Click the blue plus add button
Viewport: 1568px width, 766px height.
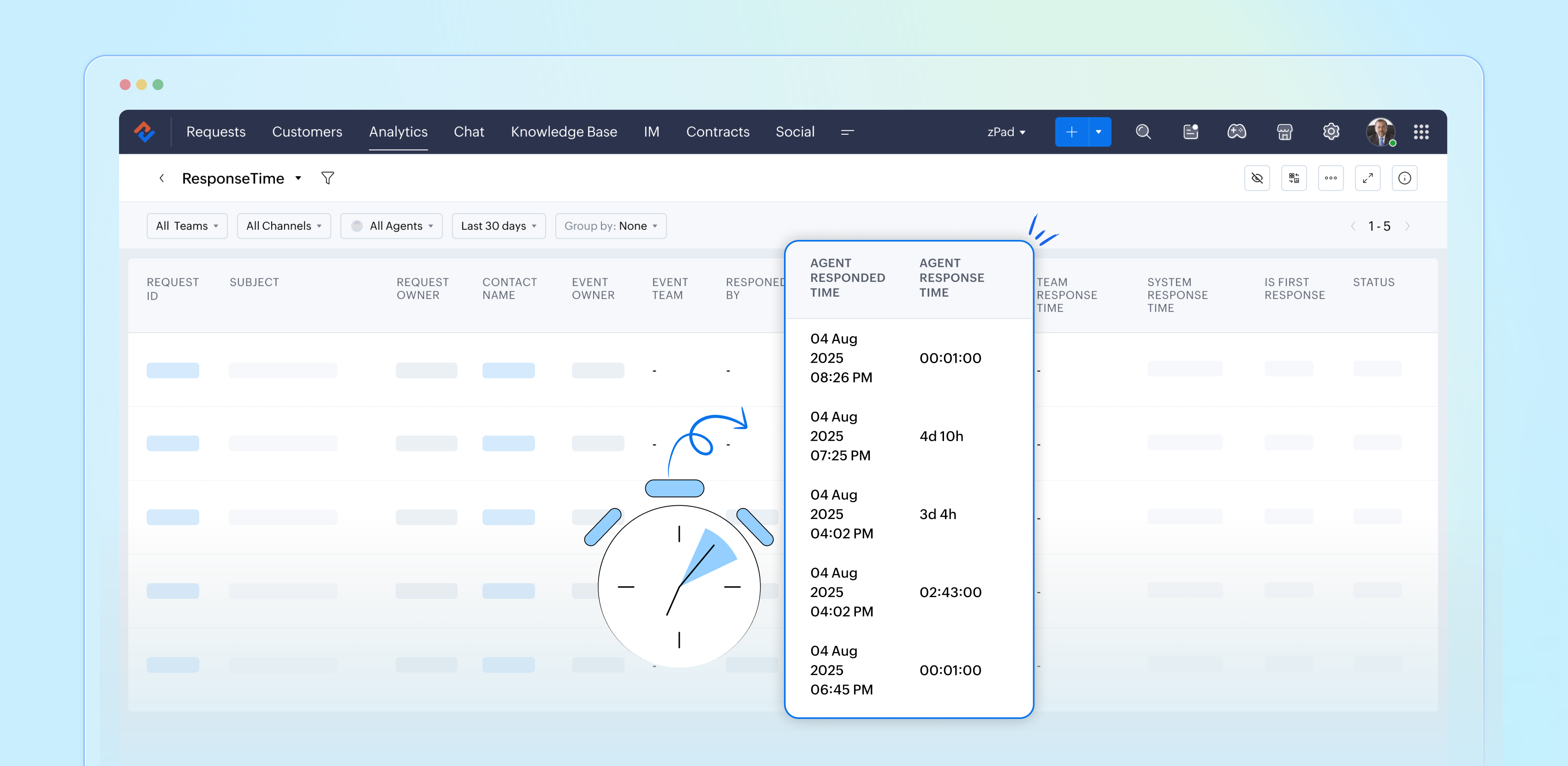pos(1071,132)
